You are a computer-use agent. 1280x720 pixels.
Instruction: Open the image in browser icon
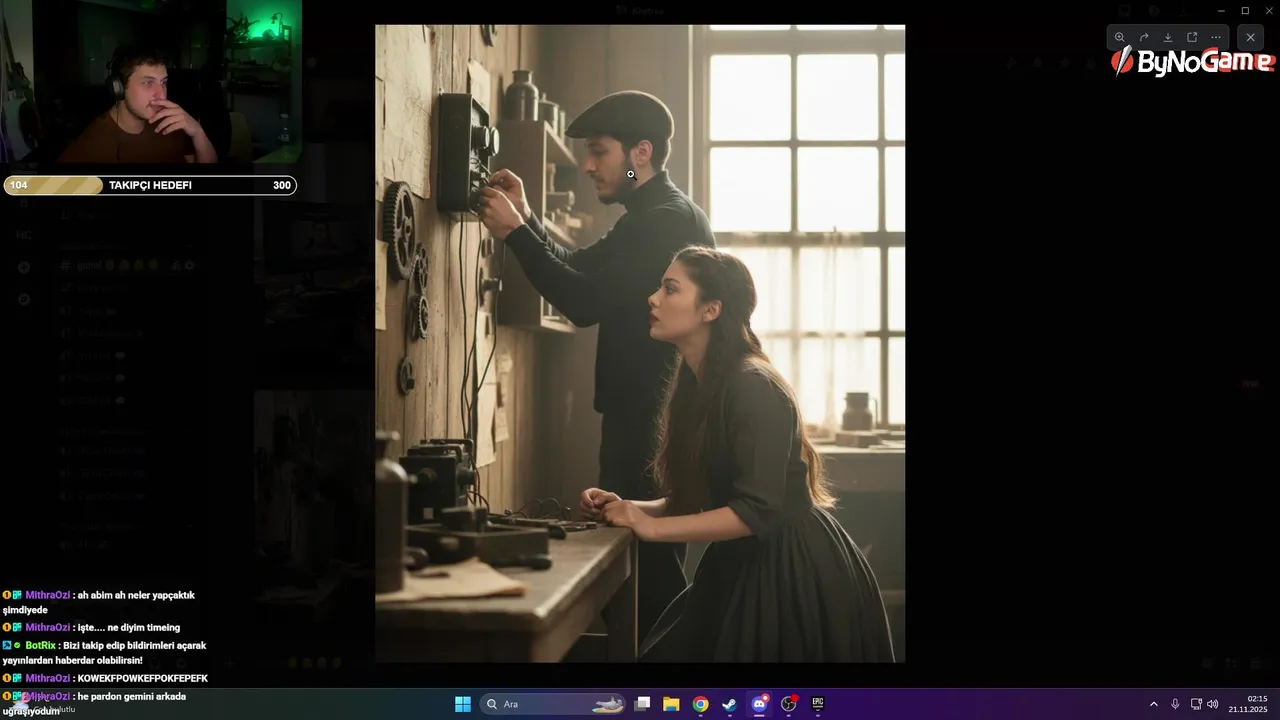(1192, 37)
